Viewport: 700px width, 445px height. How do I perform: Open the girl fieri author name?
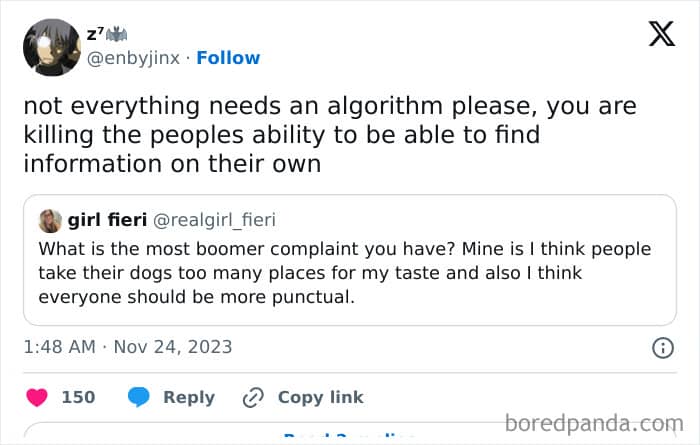point(108,220)
